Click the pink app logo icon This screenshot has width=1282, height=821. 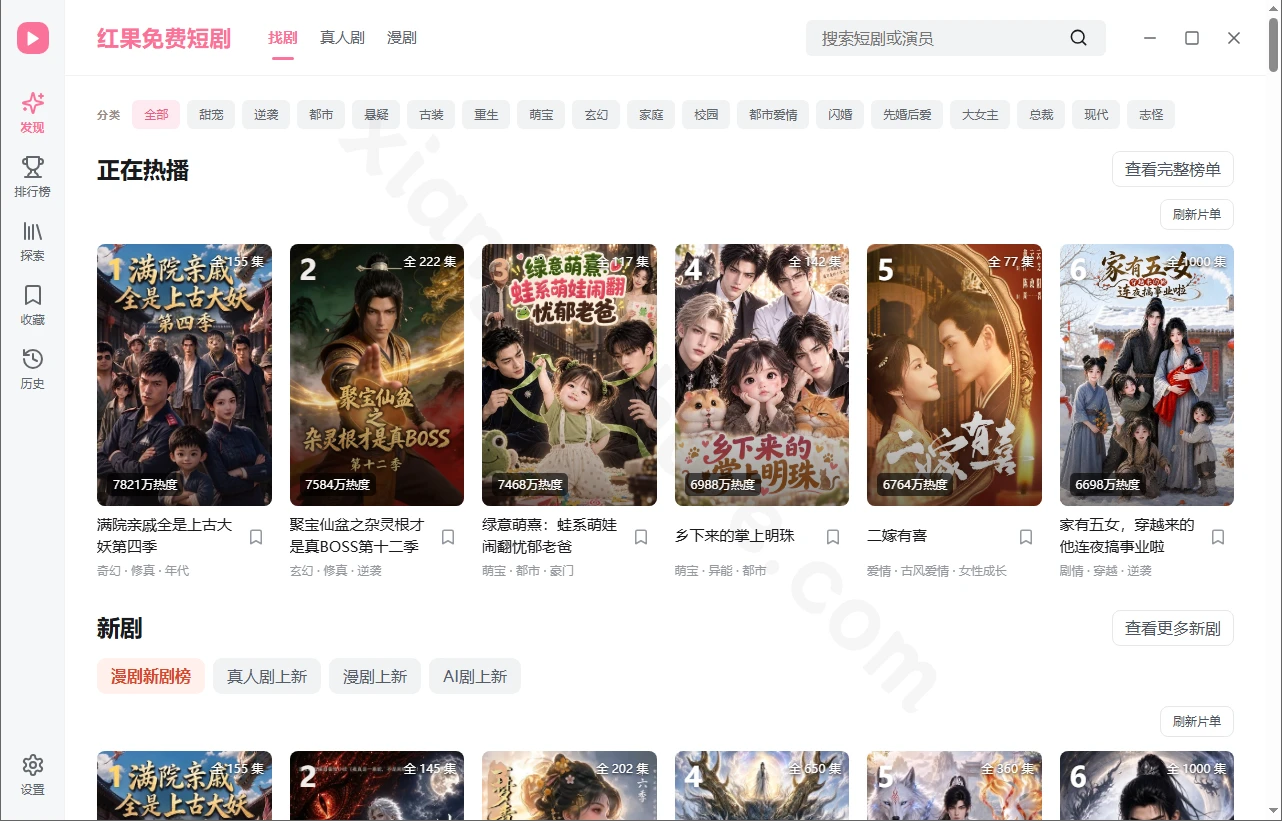pyautogui.click(x=33, y=38)
